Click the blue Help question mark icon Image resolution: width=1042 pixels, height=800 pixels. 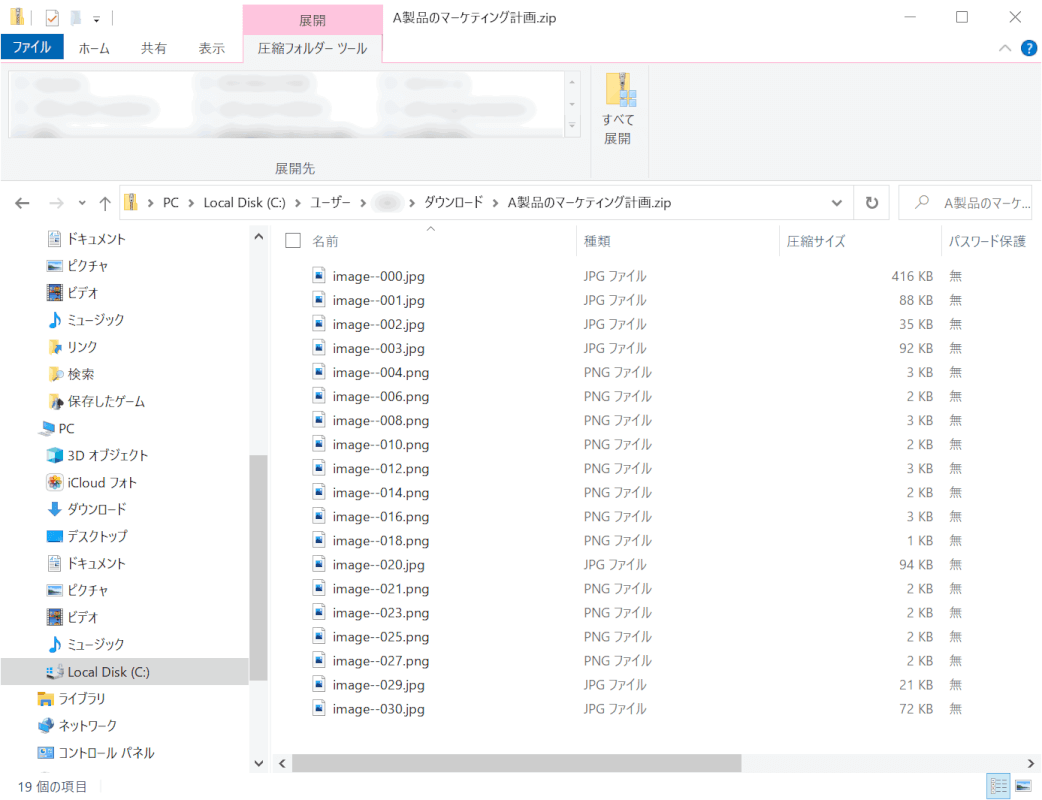pos(1028,48)
